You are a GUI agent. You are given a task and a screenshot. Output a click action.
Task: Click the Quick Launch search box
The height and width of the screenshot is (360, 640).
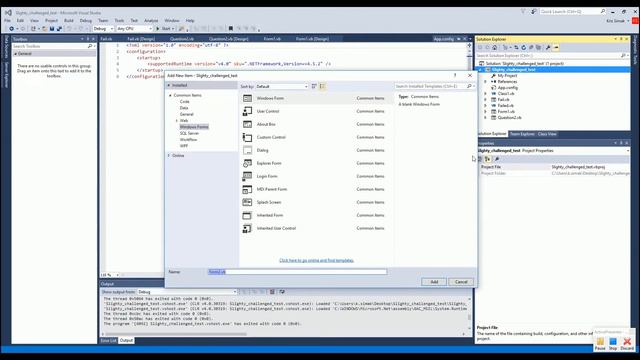(x=572, y=11)
